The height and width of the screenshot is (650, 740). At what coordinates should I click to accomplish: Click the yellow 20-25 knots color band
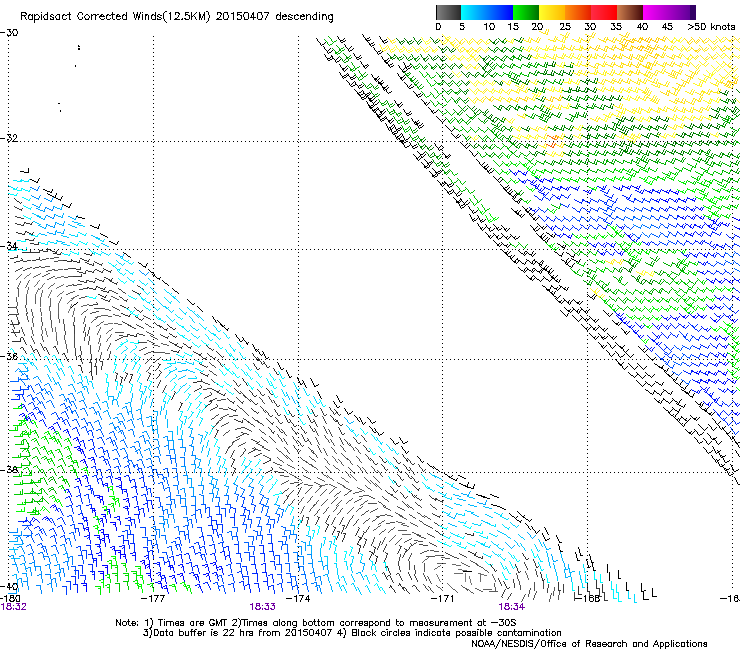tap(551, 12)
